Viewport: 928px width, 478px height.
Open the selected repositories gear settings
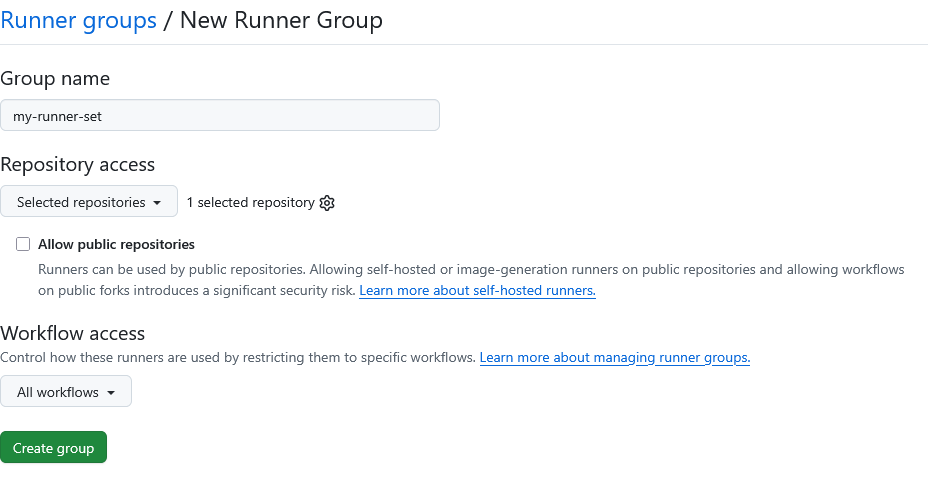[327, 203]
